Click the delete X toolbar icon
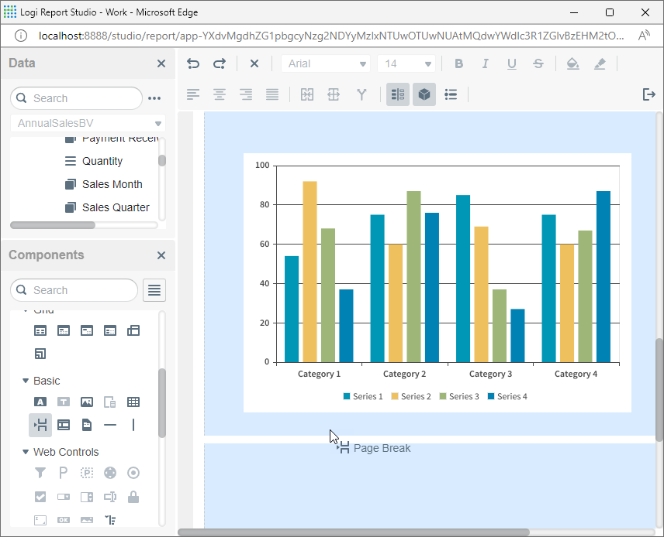Viewport: 664px width, 537px height. point(254,64)
